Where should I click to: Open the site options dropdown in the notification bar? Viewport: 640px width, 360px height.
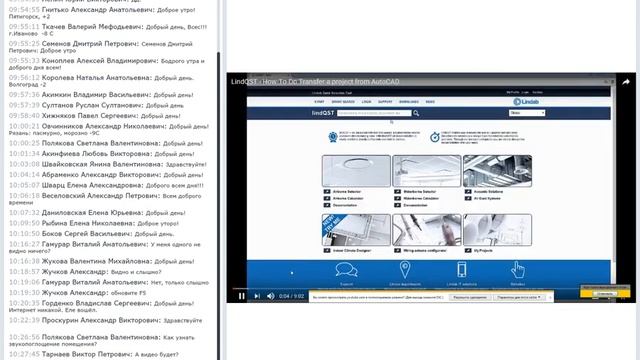tap(519, 297)
